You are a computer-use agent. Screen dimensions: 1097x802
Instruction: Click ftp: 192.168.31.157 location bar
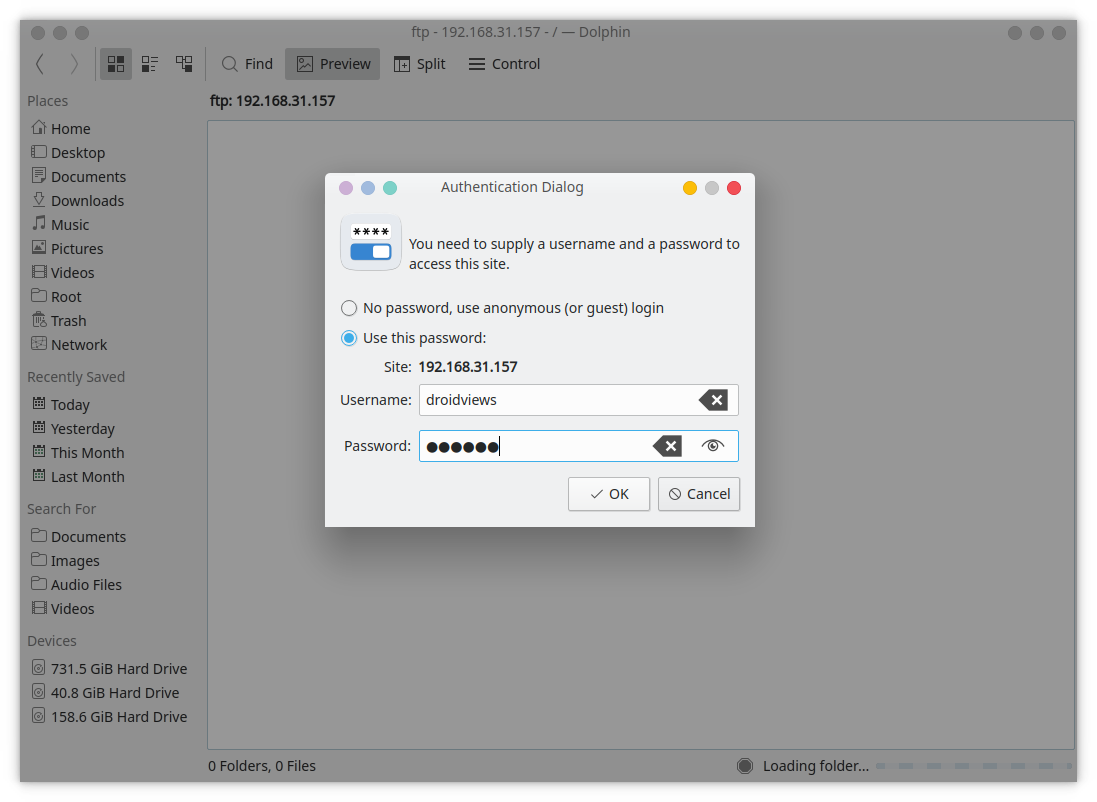tap(273, 101)
